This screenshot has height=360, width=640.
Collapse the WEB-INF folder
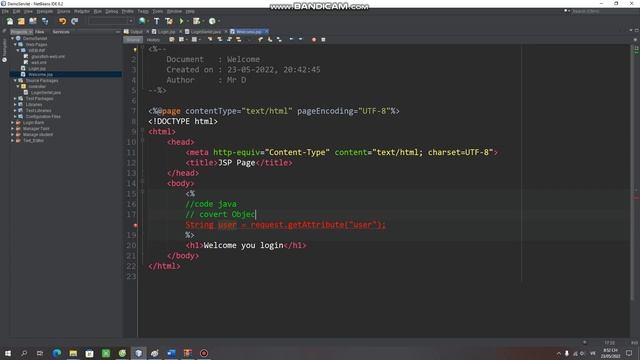tap(18, 50)
